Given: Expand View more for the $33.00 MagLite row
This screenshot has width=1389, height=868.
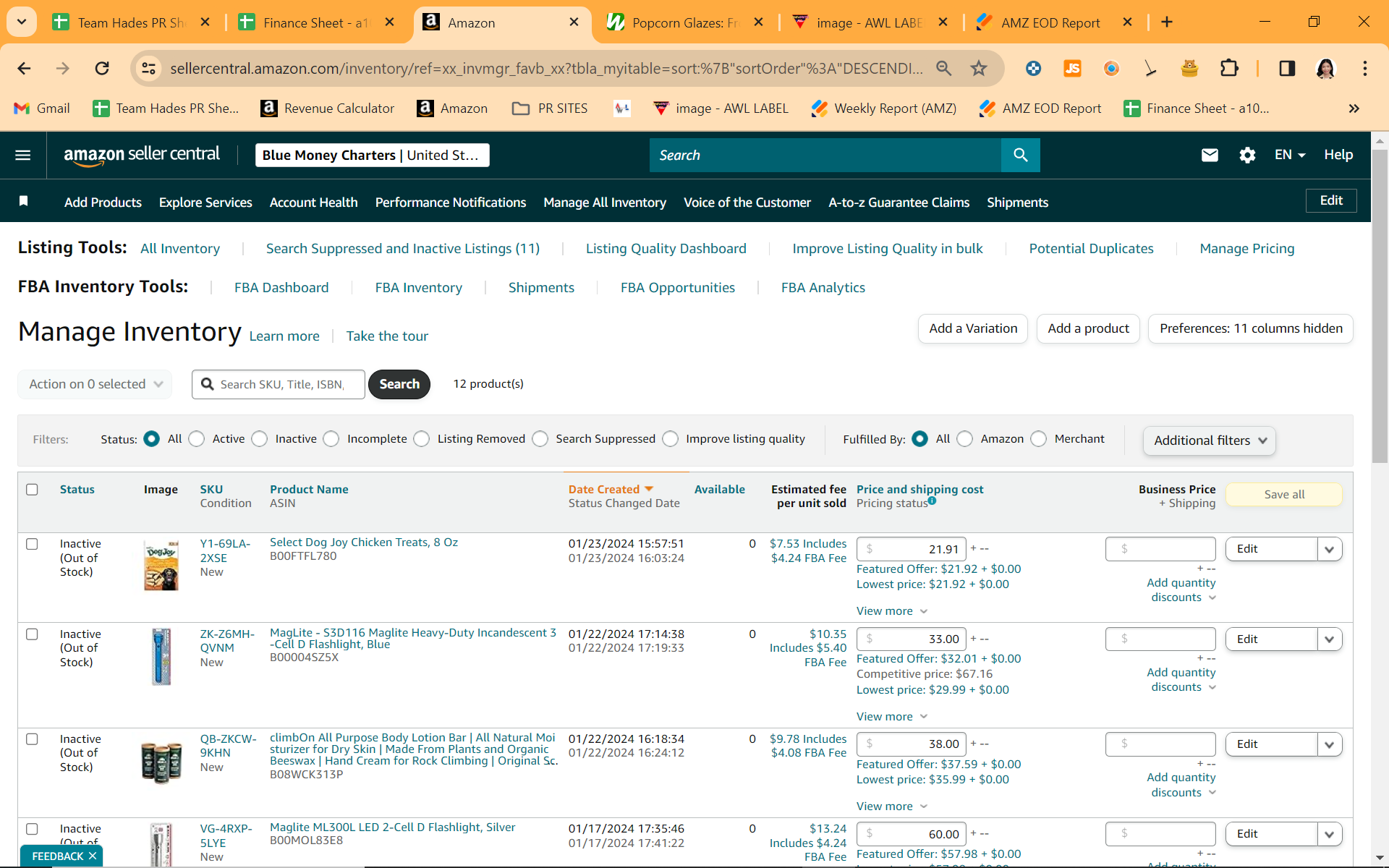Looking at the screenshot, I should pyautogui.click(x=892, y=717).
